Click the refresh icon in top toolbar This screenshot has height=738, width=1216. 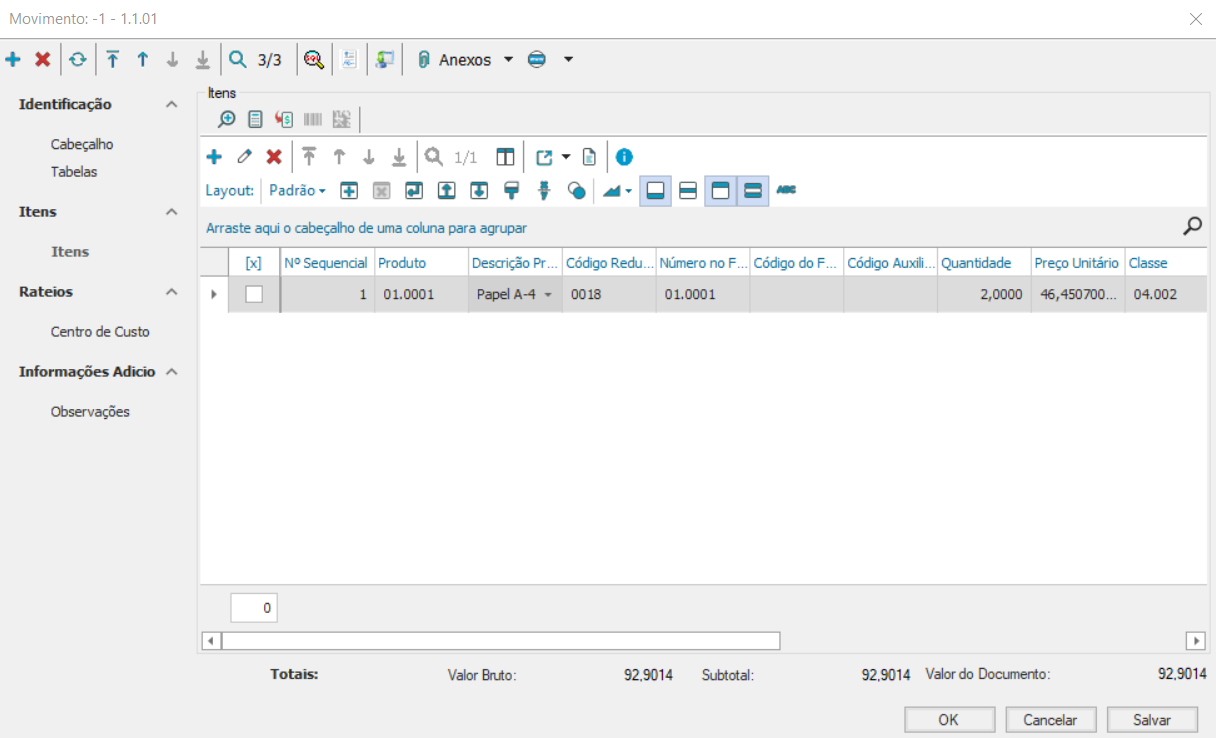point(77,60)
